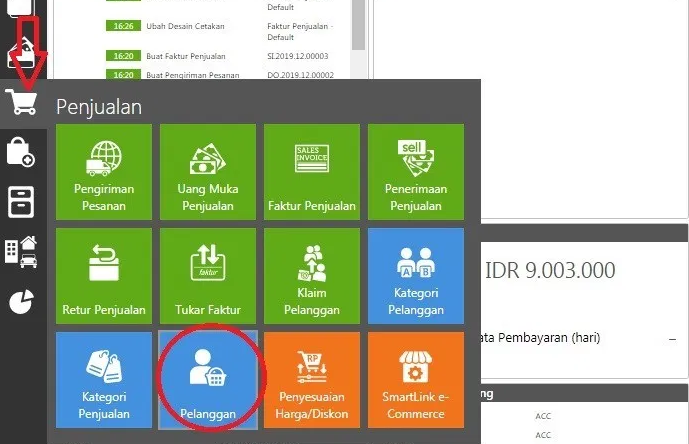
Task: Open the Klaim Pelanggan tile
Action: tap(312, 276)
